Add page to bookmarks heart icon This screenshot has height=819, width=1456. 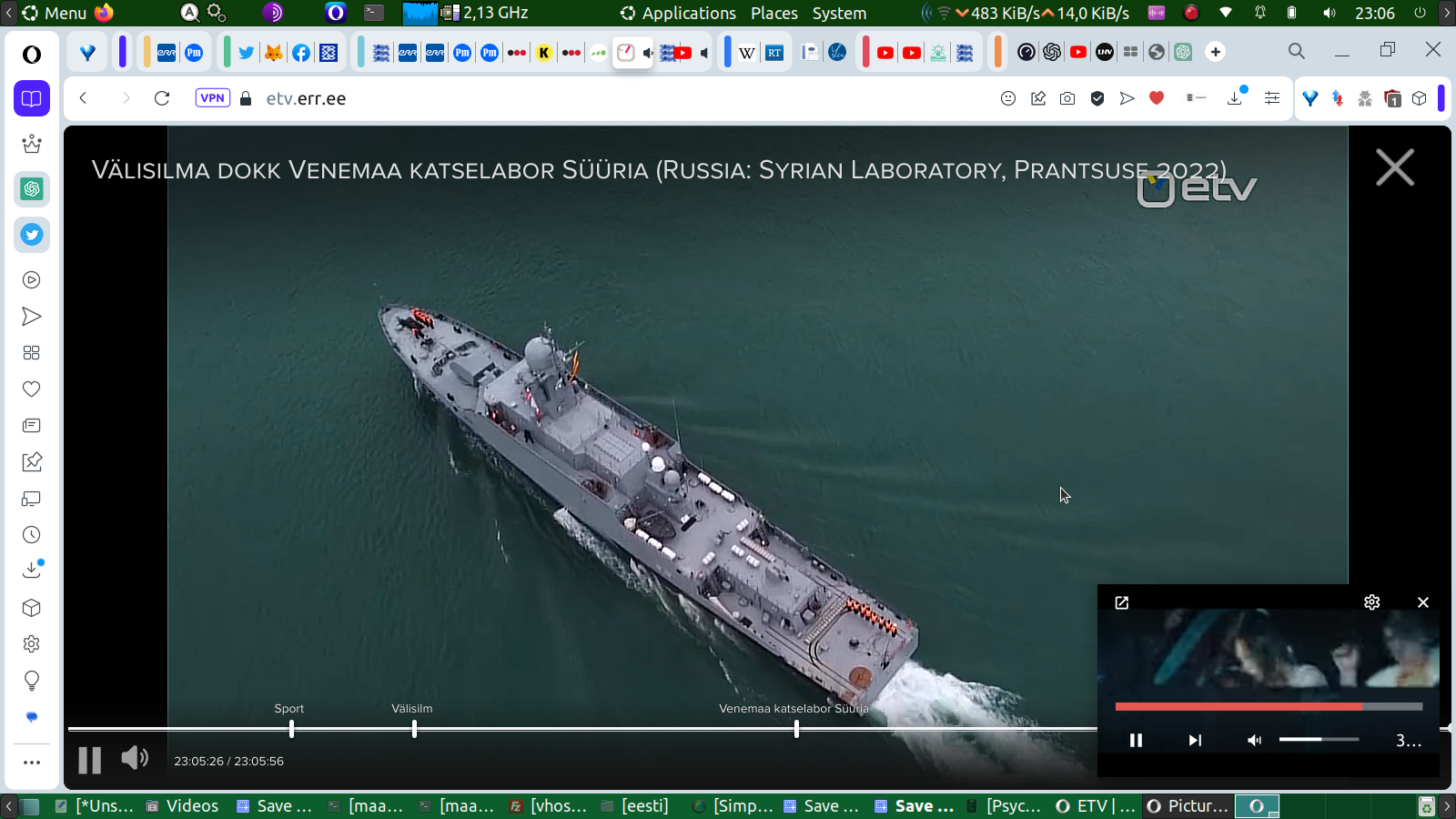[1157, 98]
